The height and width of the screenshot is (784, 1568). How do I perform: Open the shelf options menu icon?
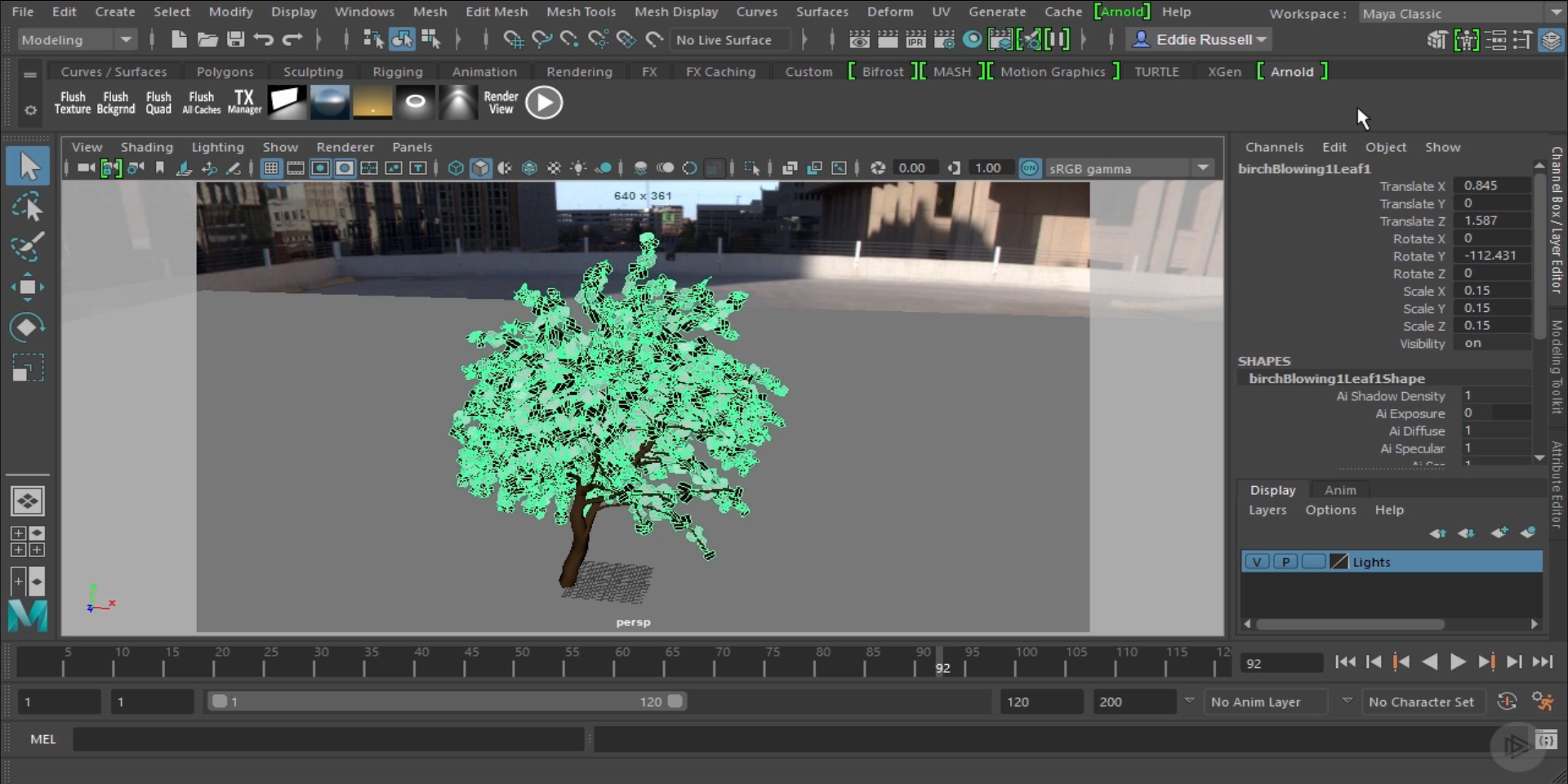pyautogui.click(x=30, y=109)
